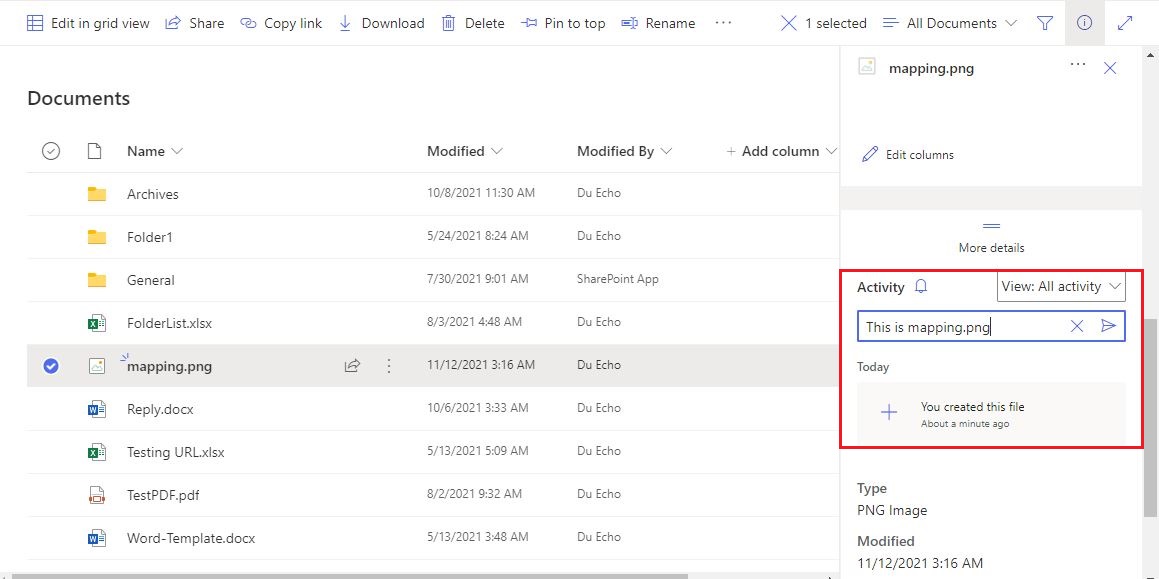Screen dimensions: 1159x579
Task: Click Edit columns in details pane
Action: click(908, 155)
